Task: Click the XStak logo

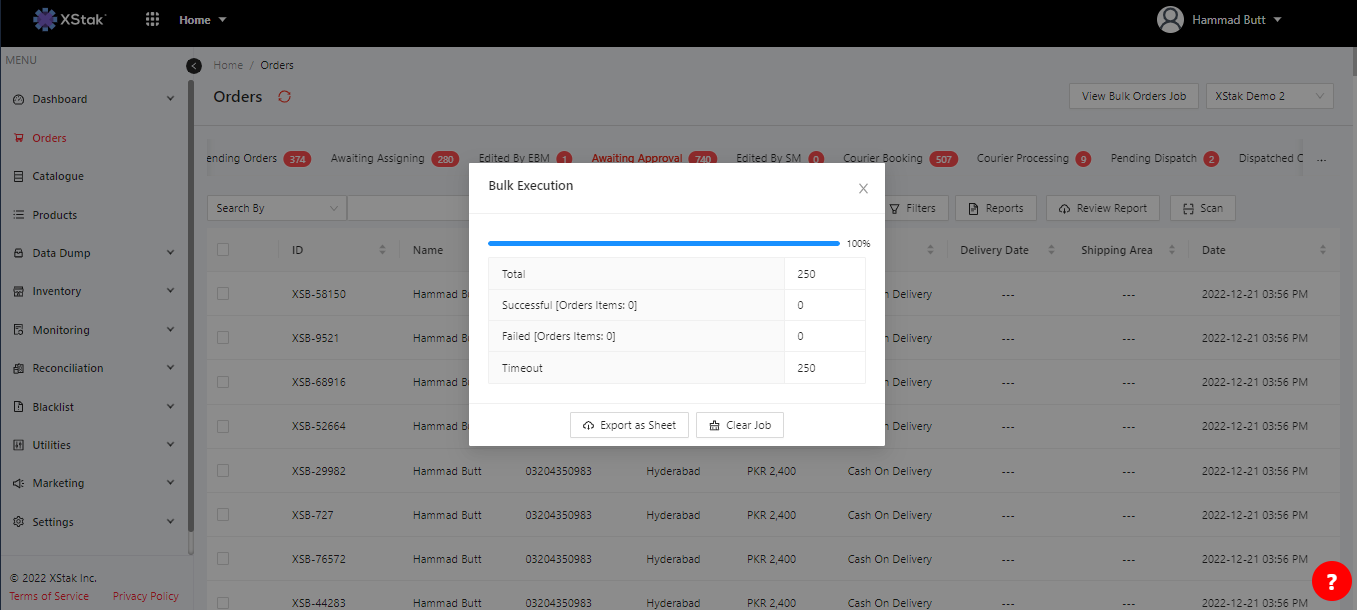Action: [69, 19]
